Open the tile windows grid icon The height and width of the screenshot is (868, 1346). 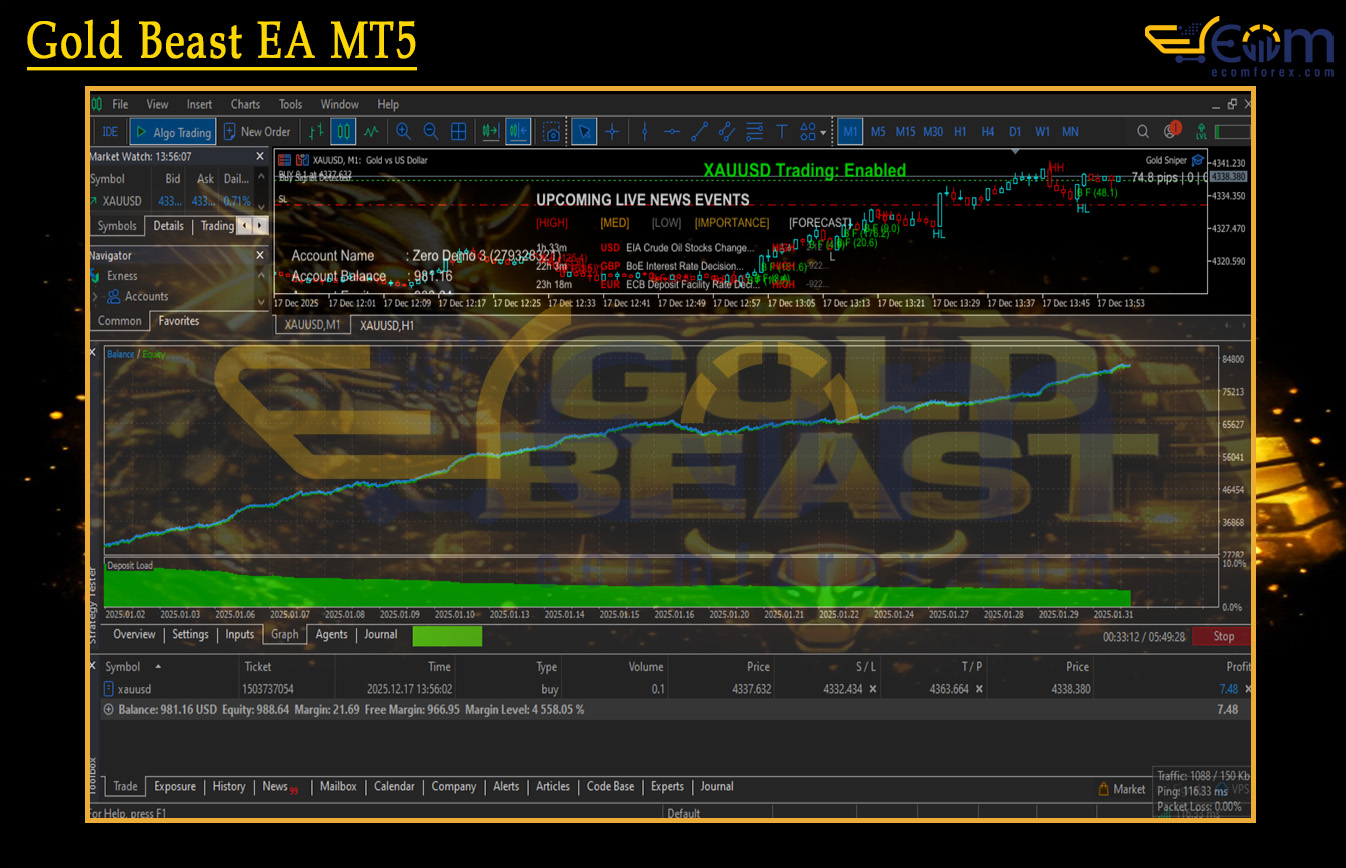459,131
